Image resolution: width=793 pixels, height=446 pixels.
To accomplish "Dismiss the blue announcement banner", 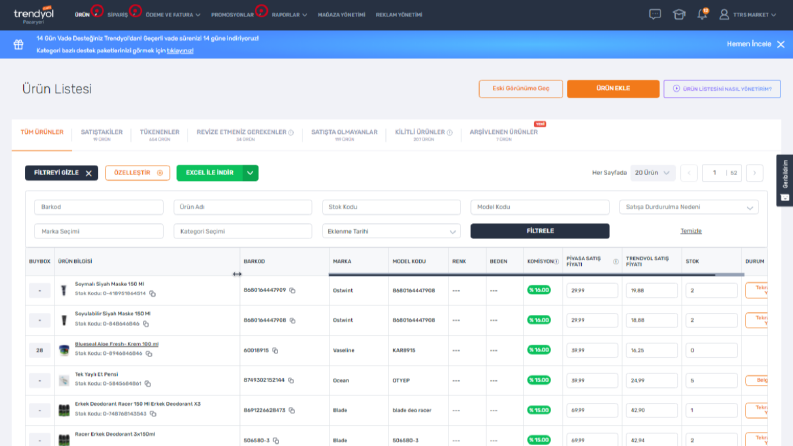I will pos(781,44).
